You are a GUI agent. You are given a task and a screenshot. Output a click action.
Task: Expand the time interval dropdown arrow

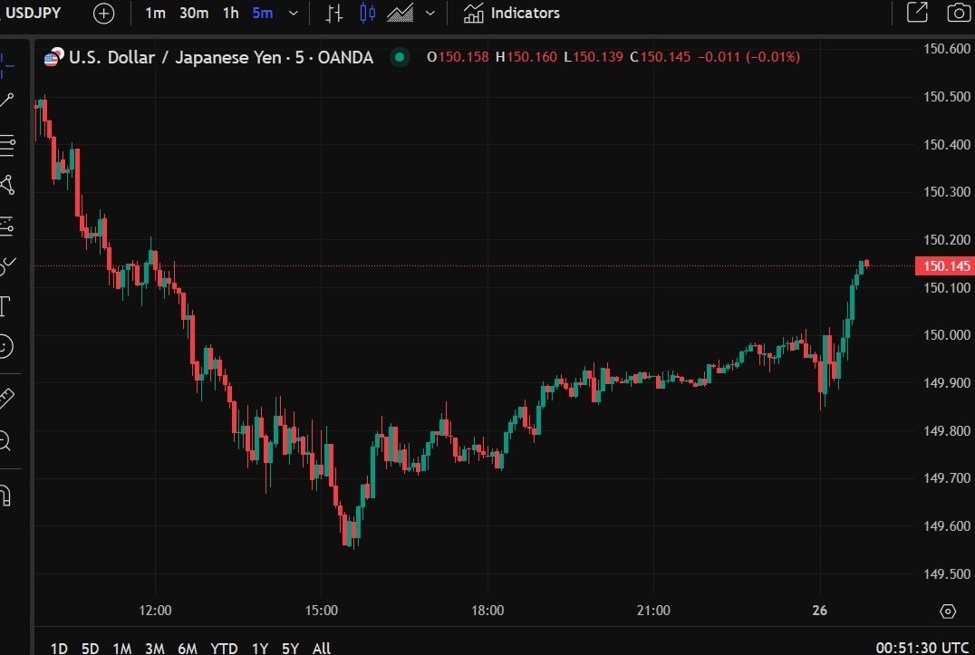pyautogui.click(x=292, y=13)
